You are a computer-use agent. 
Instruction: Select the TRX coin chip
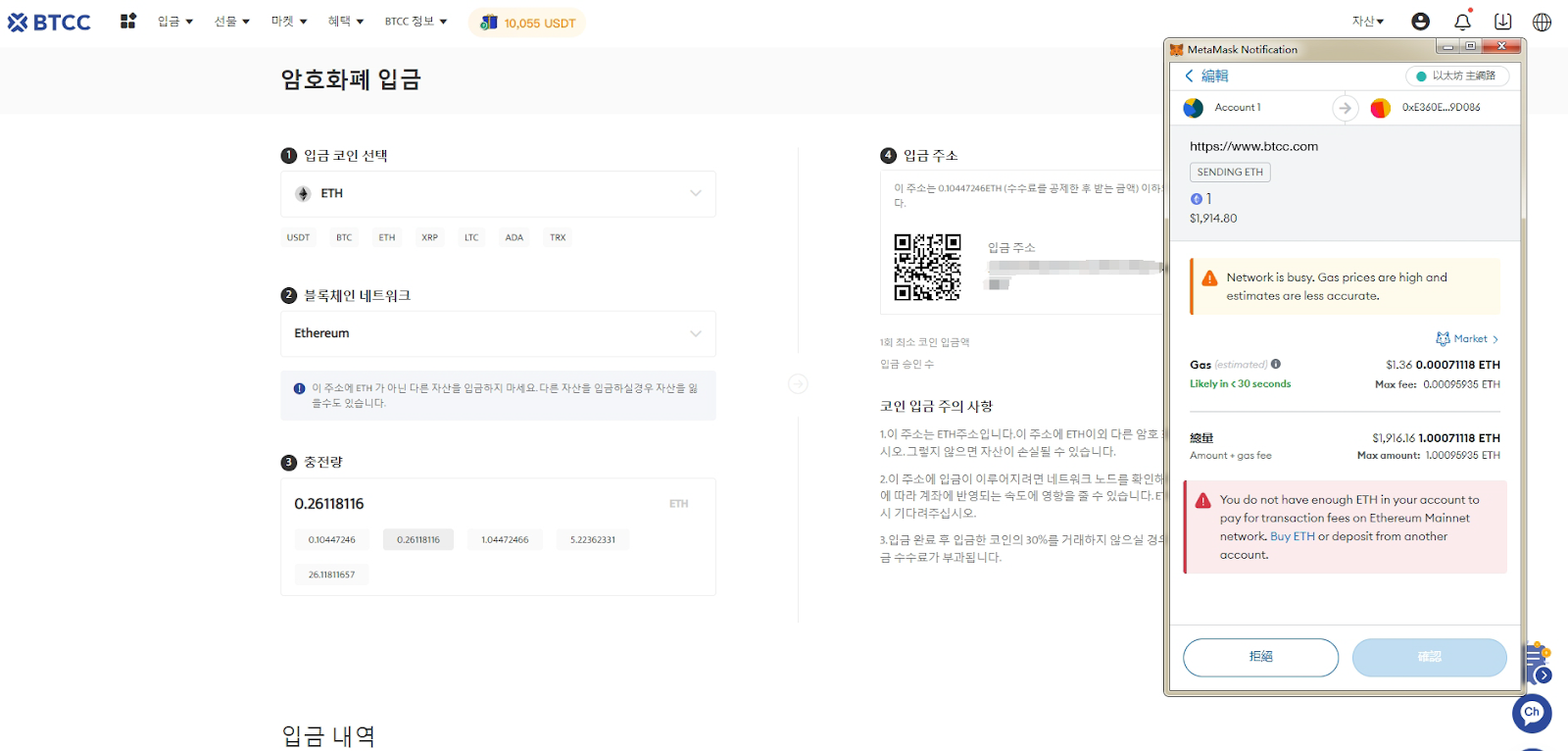558,237
